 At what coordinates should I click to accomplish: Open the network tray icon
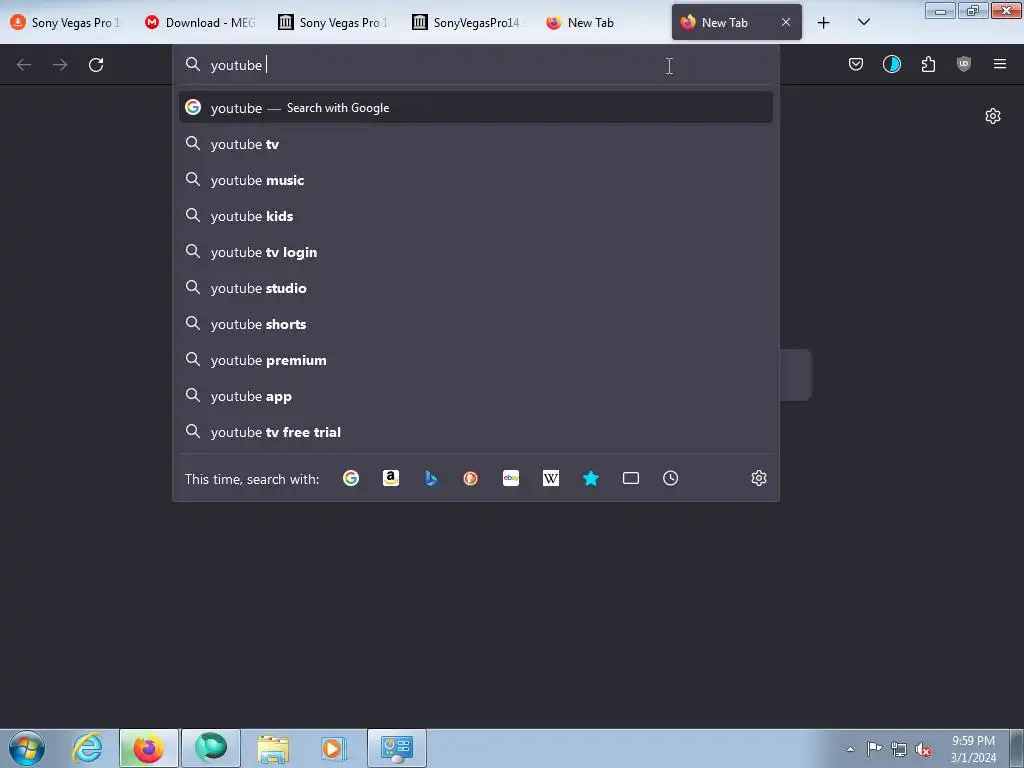pos(899,749)
